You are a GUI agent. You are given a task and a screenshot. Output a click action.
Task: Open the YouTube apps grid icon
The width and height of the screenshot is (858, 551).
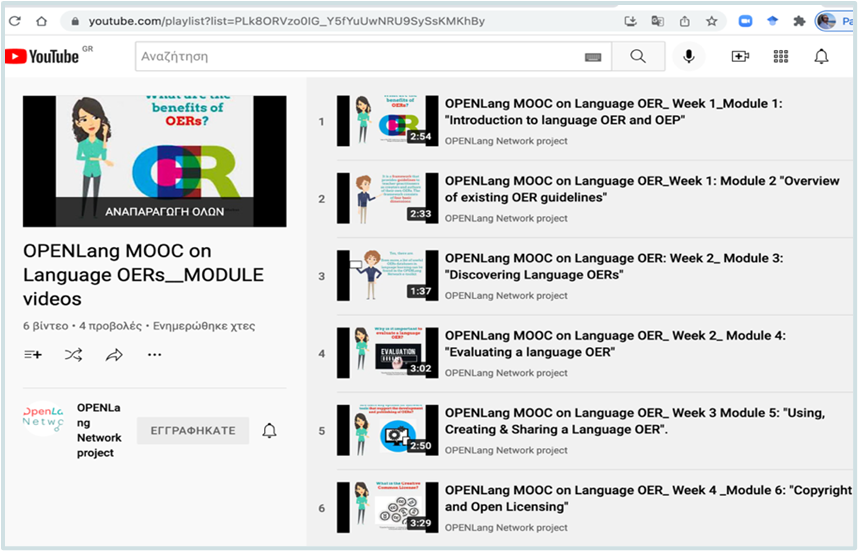point(781,56)
